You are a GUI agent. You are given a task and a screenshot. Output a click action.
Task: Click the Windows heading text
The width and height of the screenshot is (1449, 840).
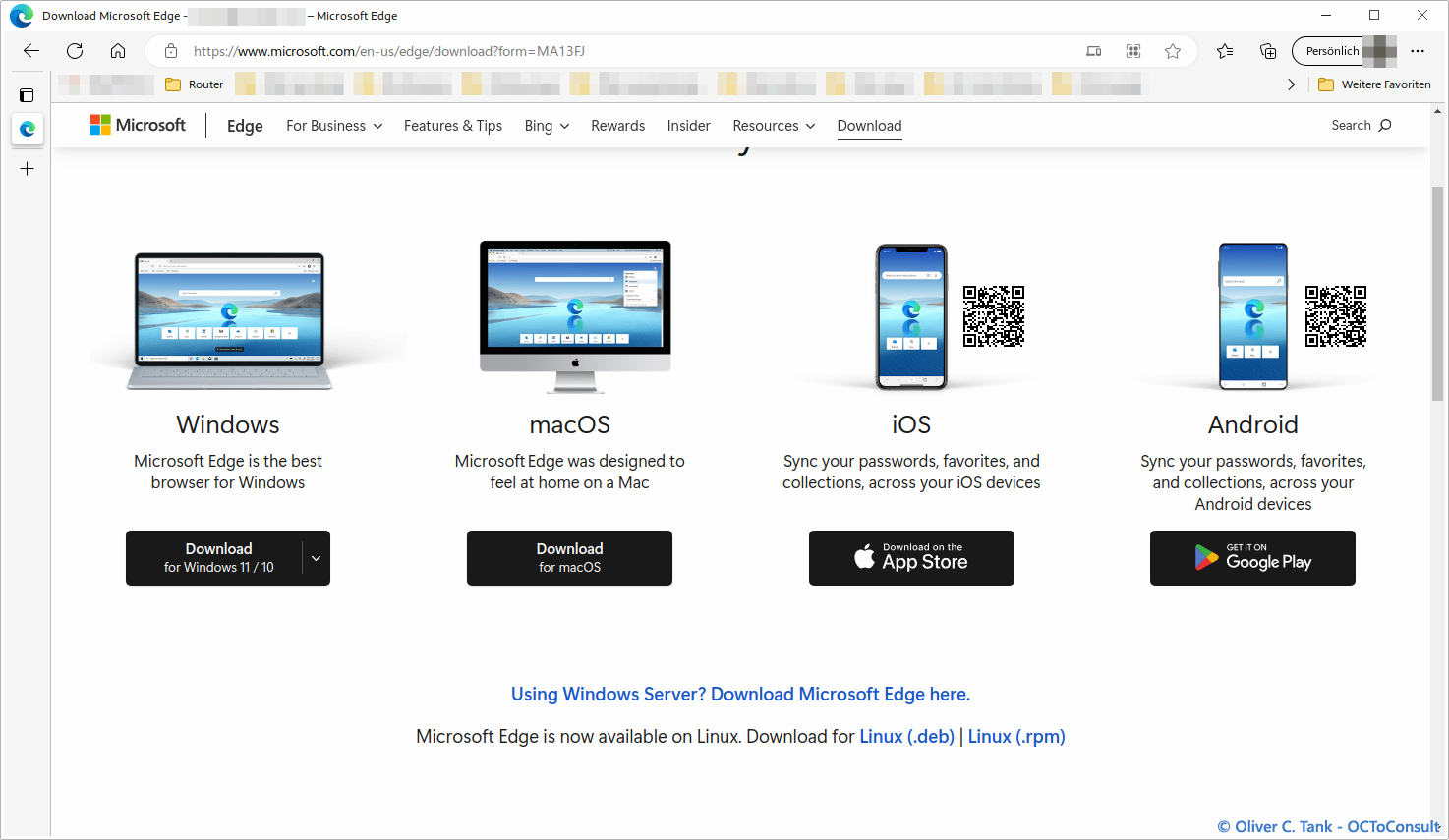[228, 424]
